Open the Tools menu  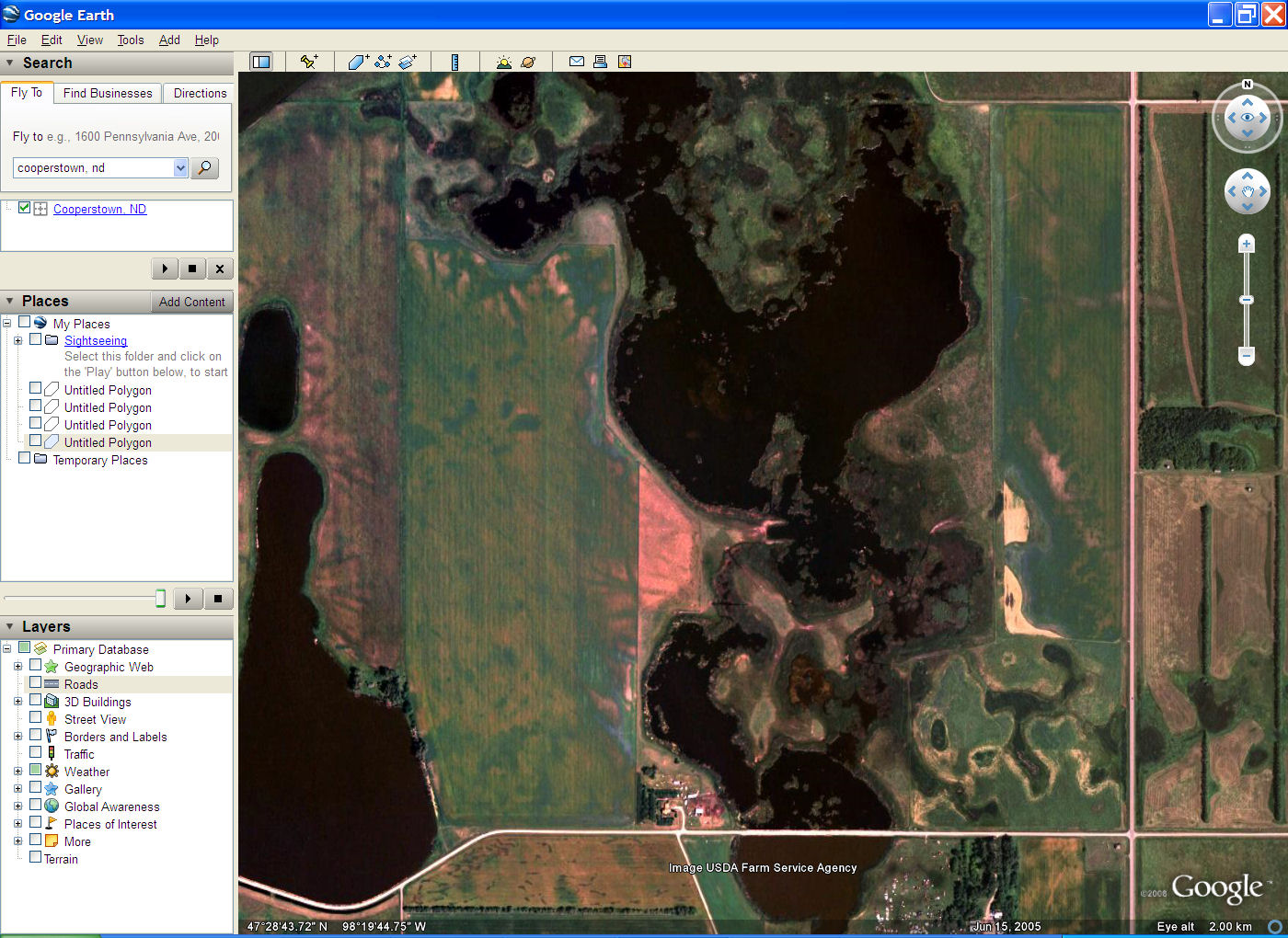tap(131, 40)
